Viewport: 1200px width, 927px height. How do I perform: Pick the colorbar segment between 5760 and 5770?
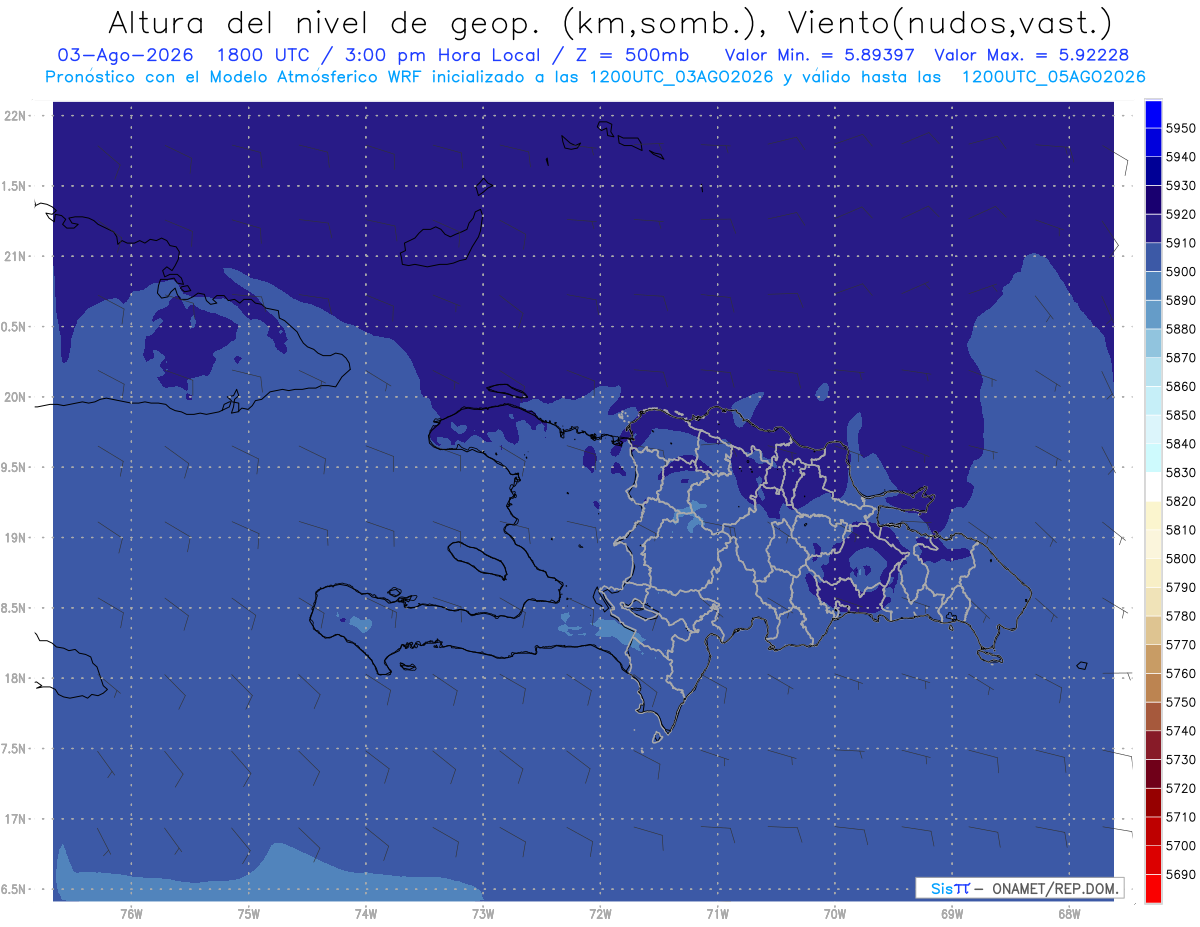[1153, 659]
